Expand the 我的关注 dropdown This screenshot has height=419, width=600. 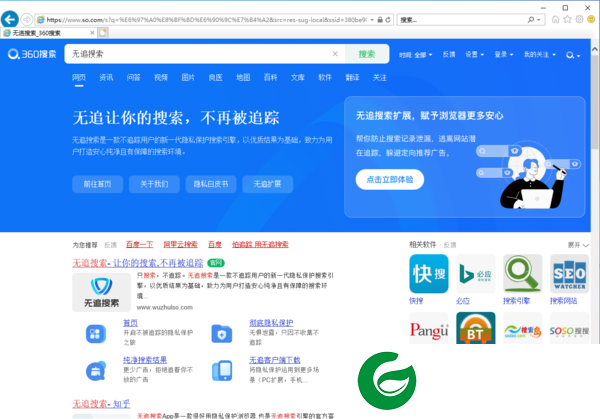coord(540,55)
